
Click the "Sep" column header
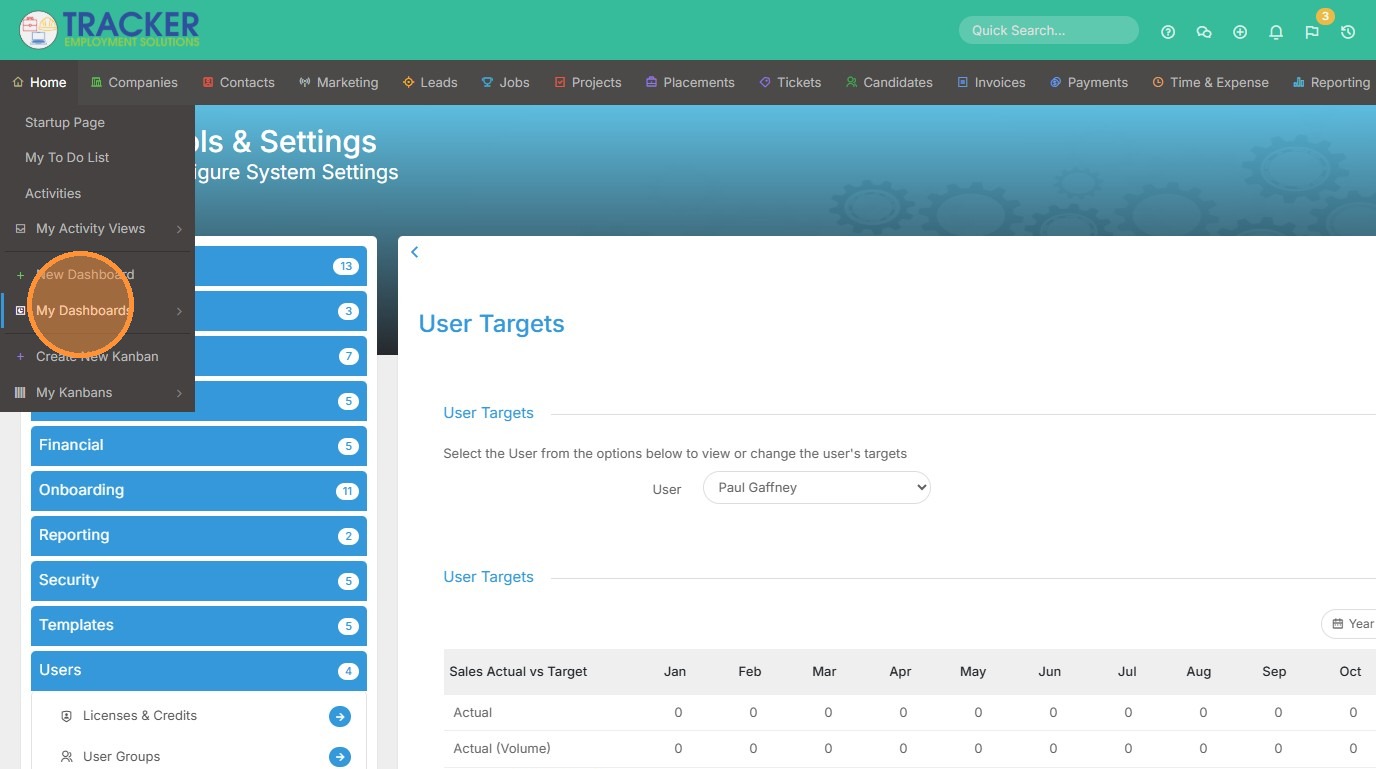(1274, 672)
